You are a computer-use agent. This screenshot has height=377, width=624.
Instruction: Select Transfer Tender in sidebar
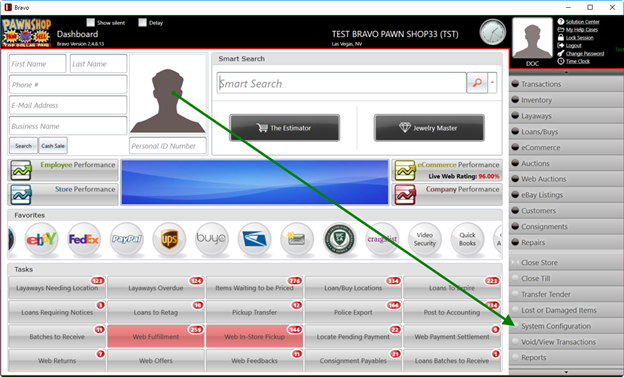click(566, 294)
